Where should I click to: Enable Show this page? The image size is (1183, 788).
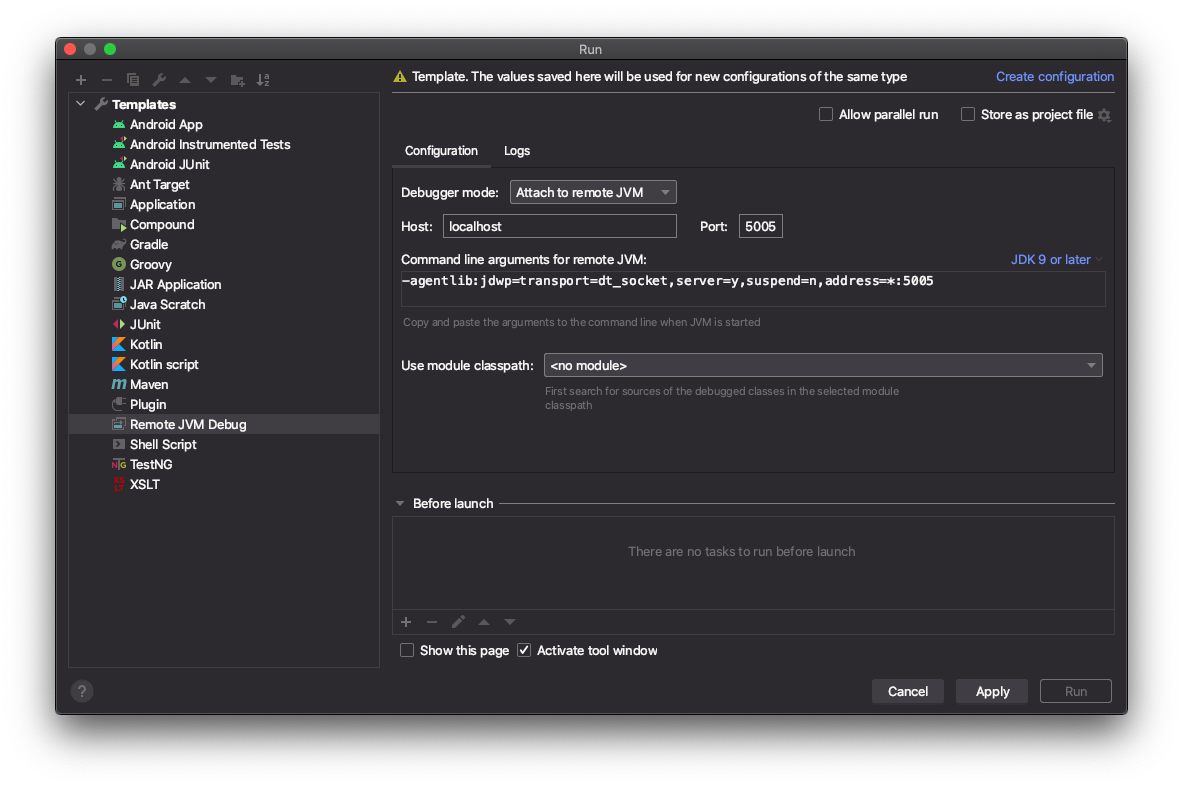tap(407, 650)
